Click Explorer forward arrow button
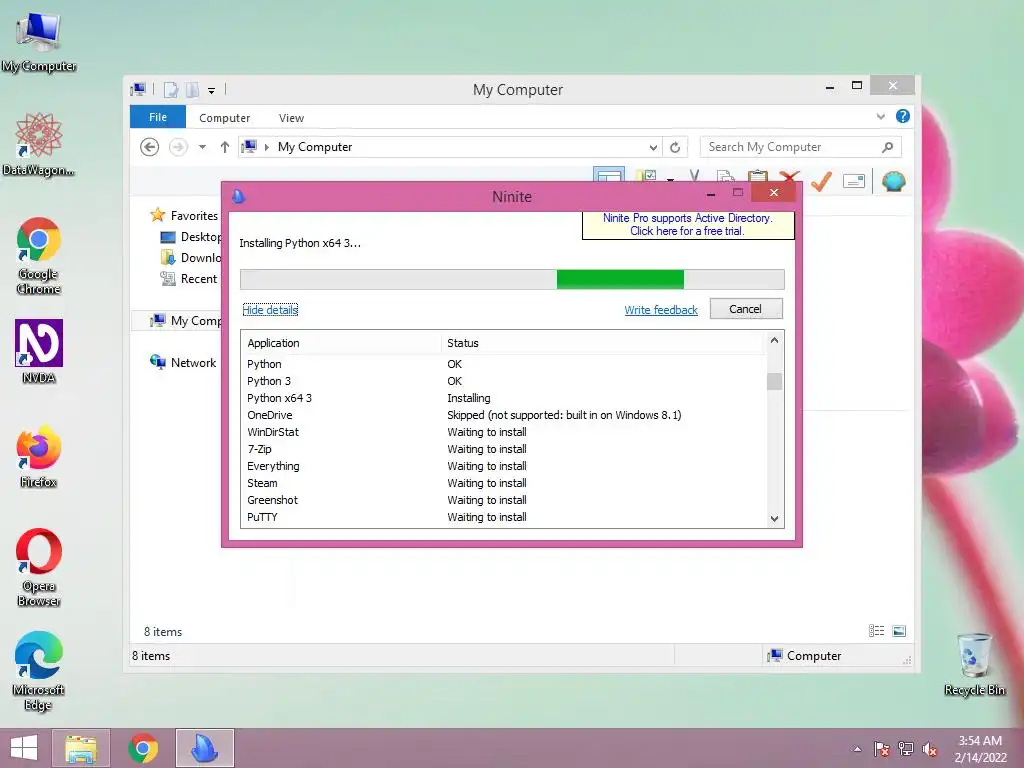Screen dimensions: 1024x768 coord(178,147)
